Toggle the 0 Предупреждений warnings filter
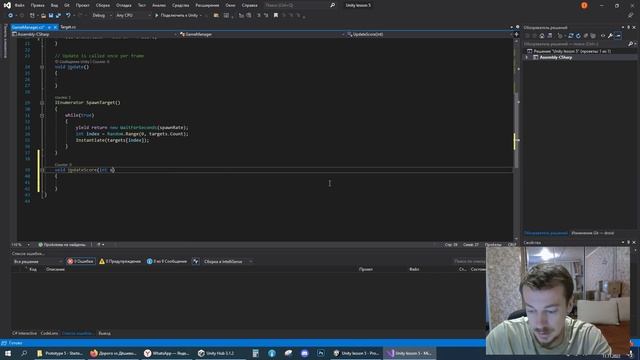The height and width of the screenshot is (360, 640). tap(120, 262)
